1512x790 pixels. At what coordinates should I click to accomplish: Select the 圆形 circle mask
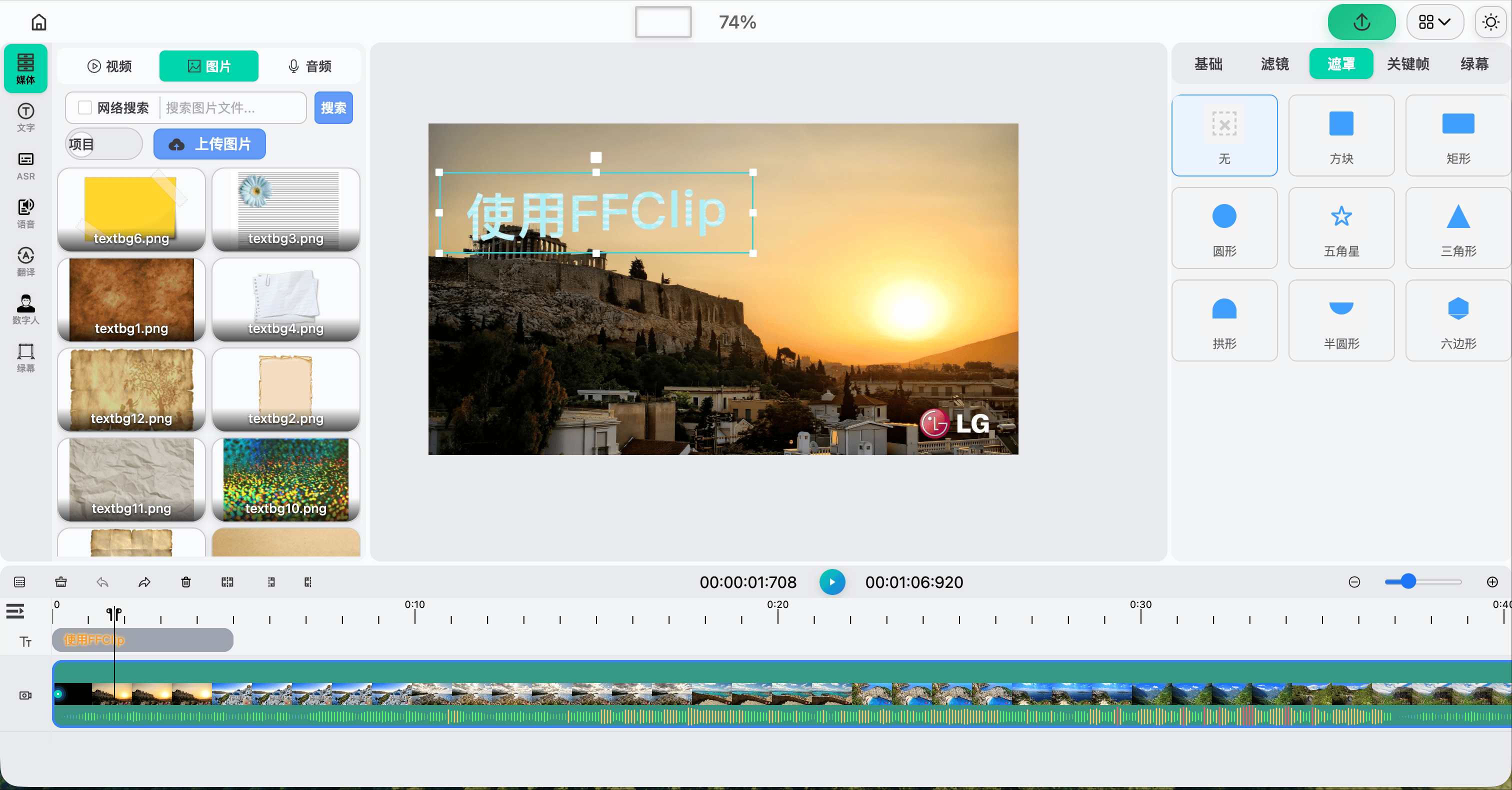pyautogui.click(x=1224, y=228)
